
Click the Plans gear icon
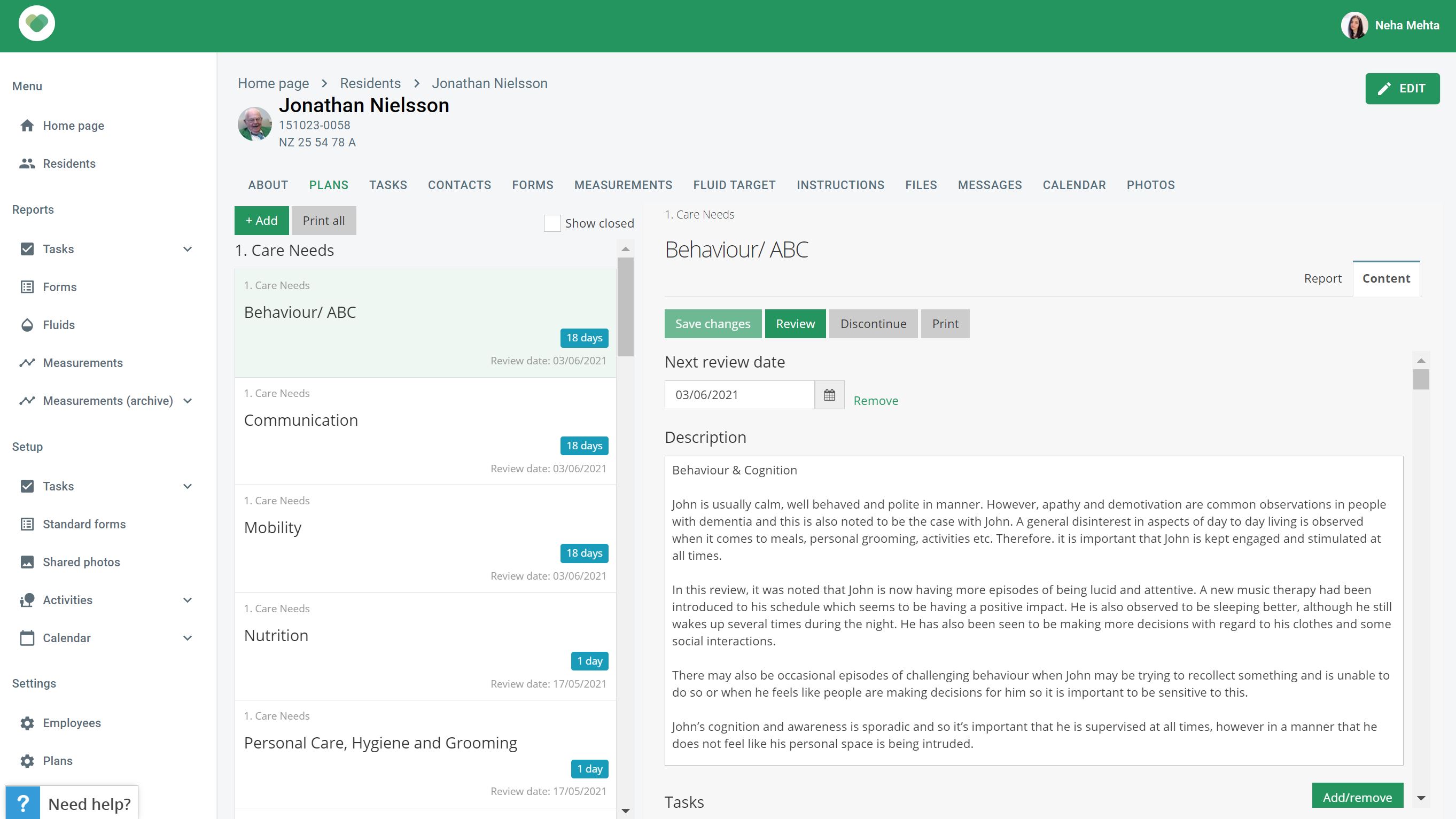tap(27, 761)
